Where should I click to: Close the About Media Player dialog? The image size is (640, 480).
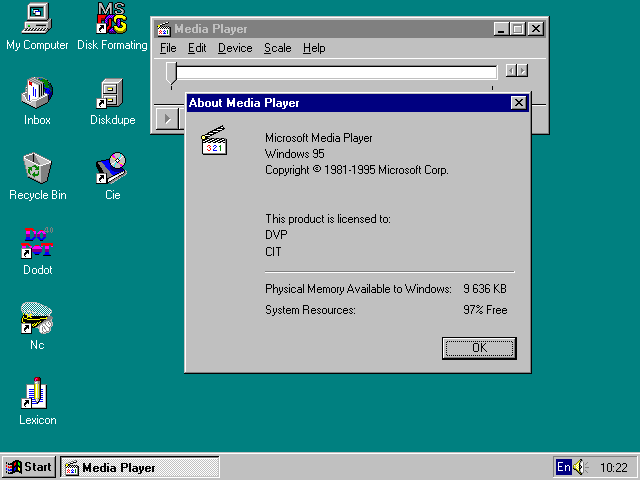point(518,103)
